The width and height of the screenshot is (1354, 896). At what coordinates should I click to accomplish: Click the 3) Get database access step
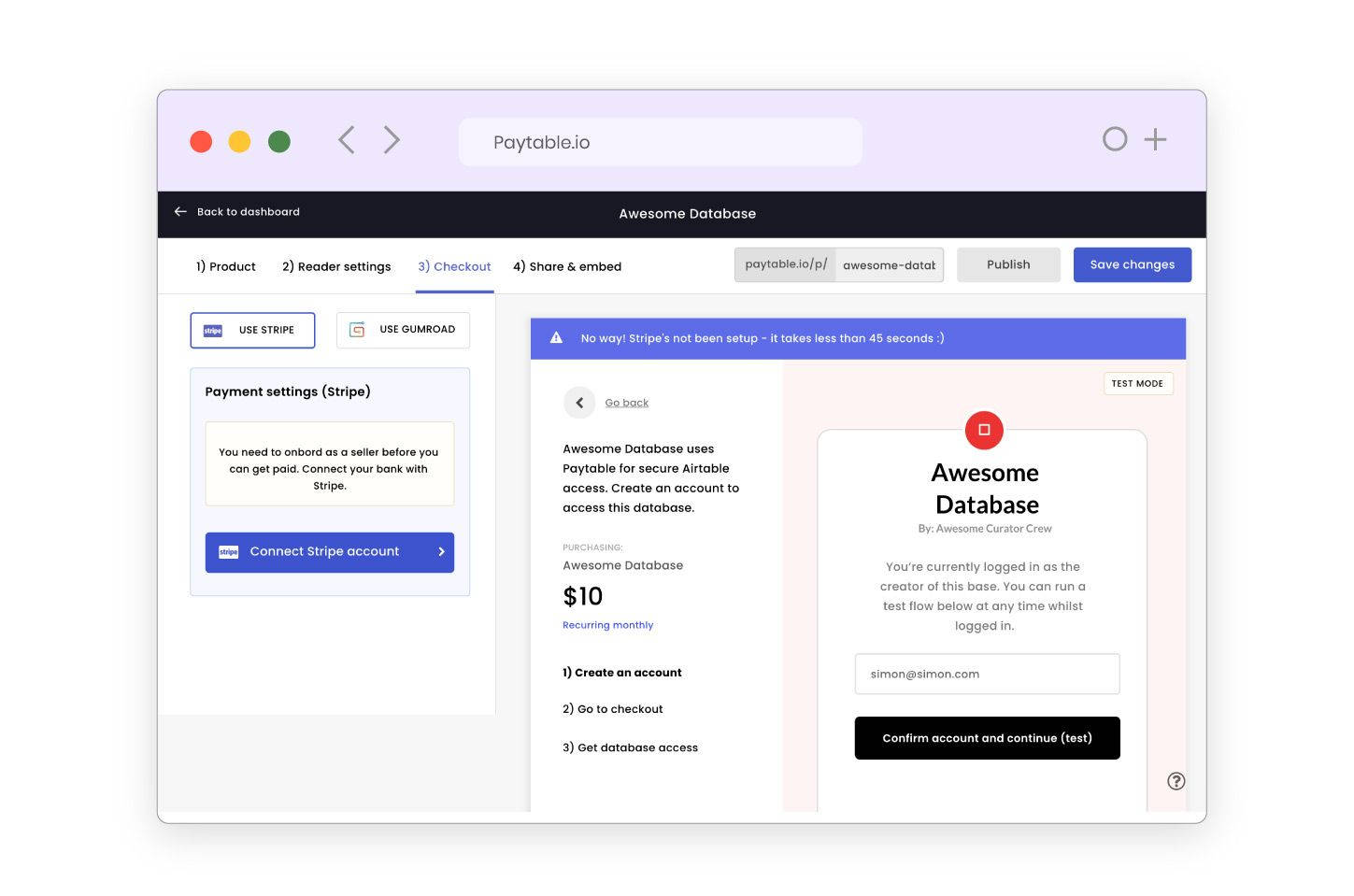[x=631, y=747]
